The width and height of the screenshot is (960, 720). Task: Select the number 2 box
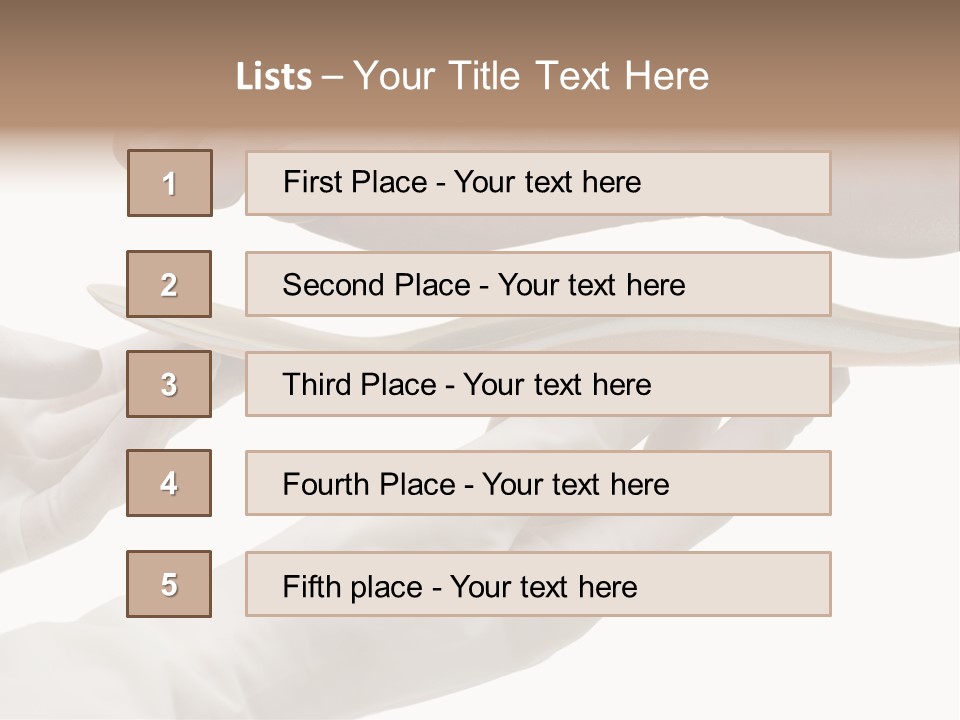169,284
